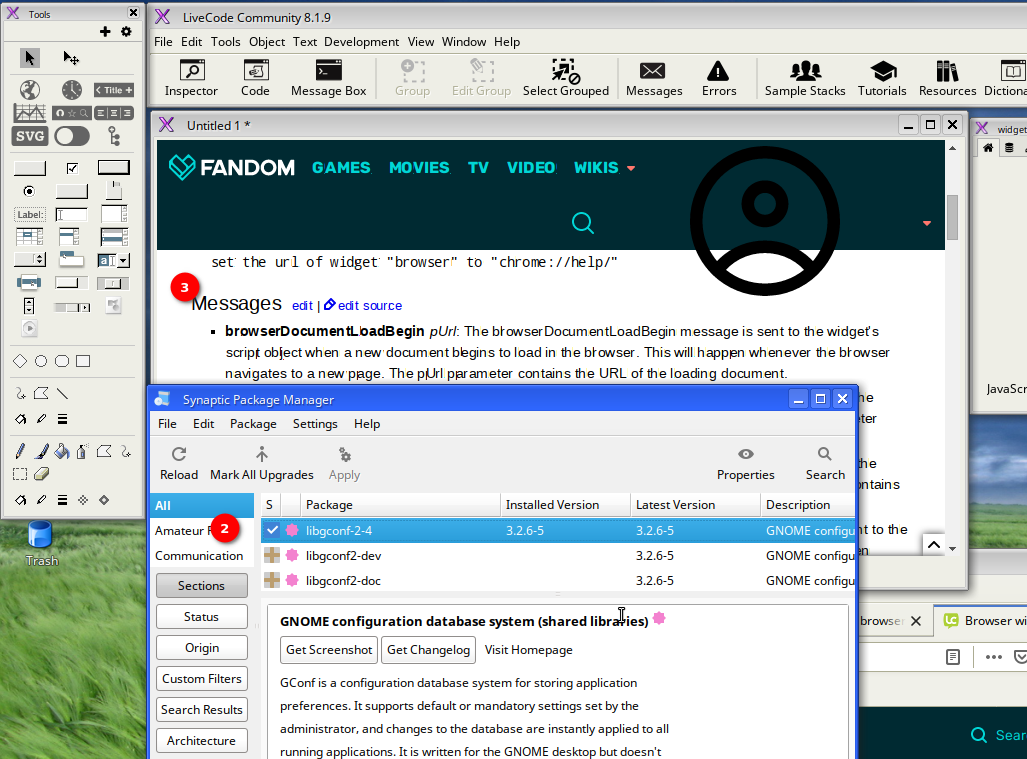Click the Tools palette gear settings icon
Viewport: 1027px width, 759px height.
click(x=126, y=31)
